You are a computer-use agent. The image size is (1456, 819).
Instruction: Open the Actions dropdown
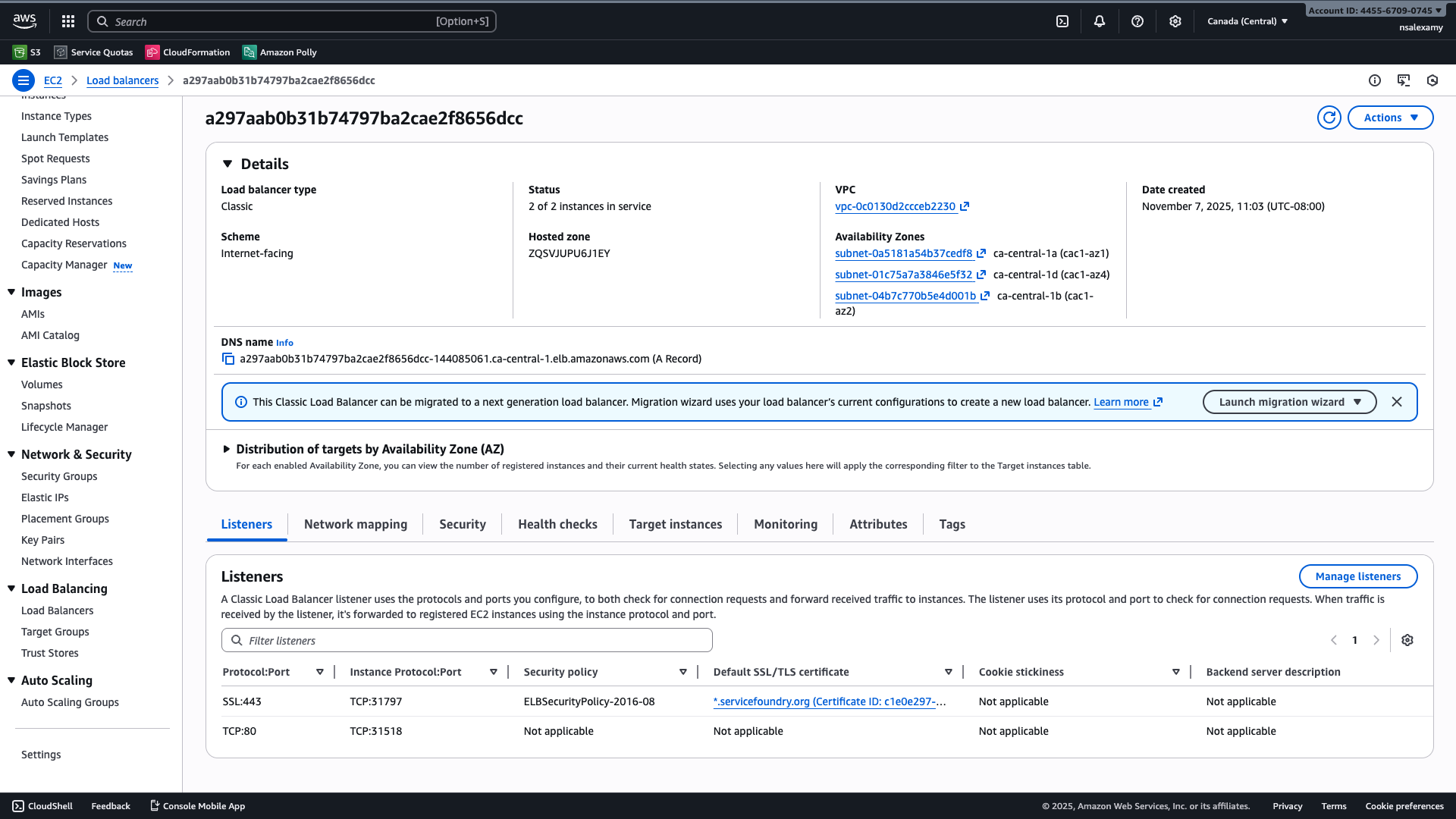(x=1390, y=118)
